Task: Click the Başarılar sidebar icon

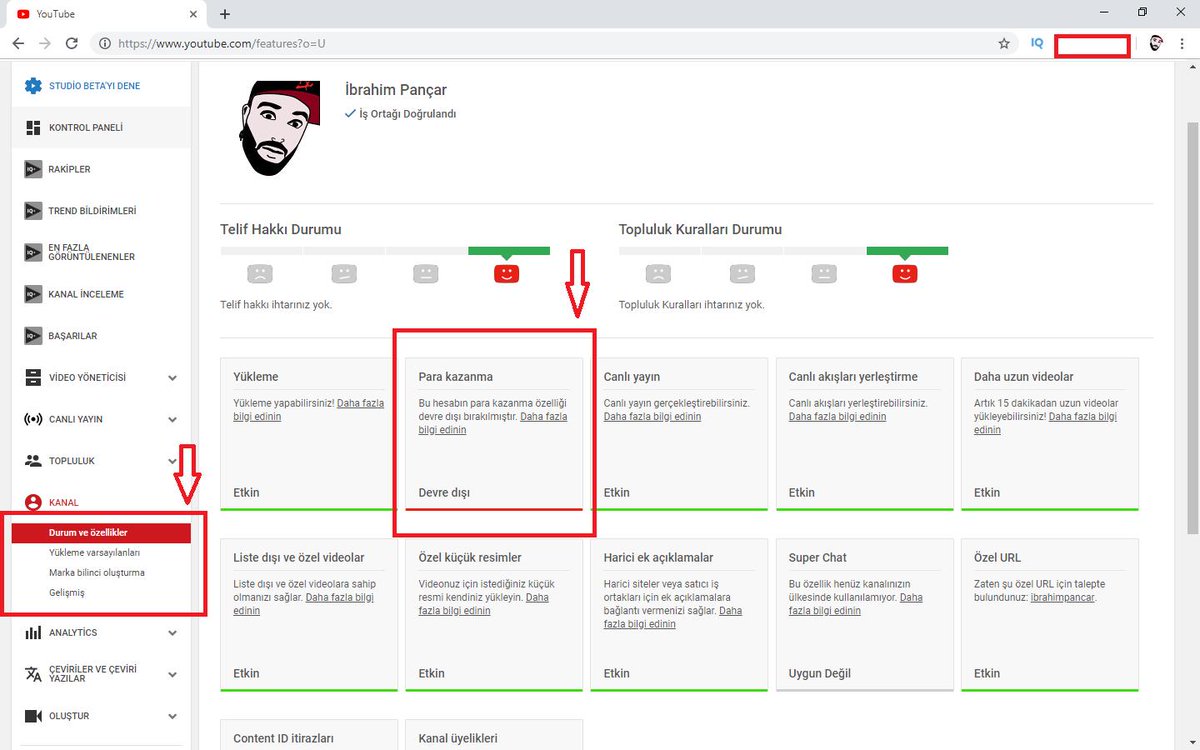Action: (33, 336)
